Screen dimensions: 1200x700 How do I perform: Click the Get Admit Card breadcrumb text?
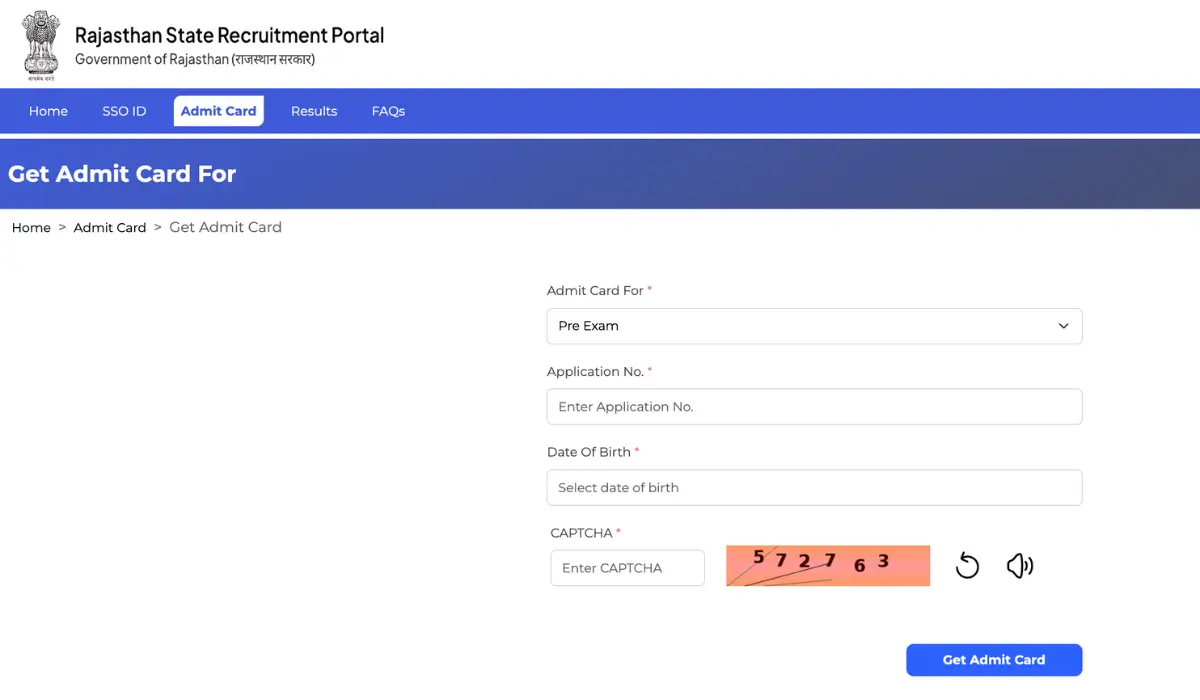pyautogui.click(x=225, y=227)
